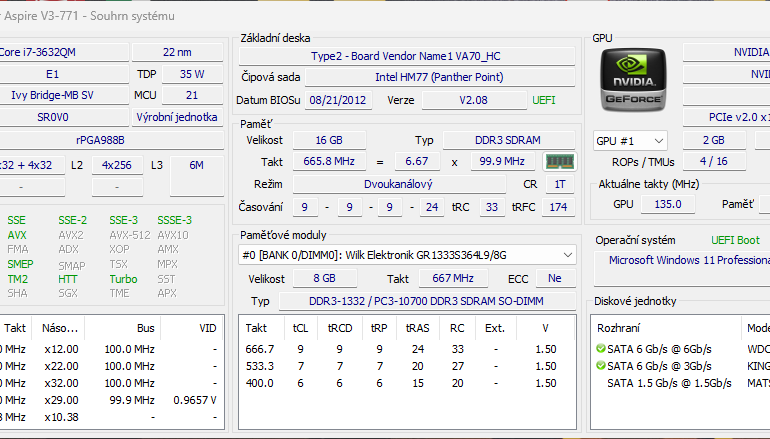770x439 pixels.
Task: Click the Intel HM77 chipset field
Action: click(x=440, y=77)
